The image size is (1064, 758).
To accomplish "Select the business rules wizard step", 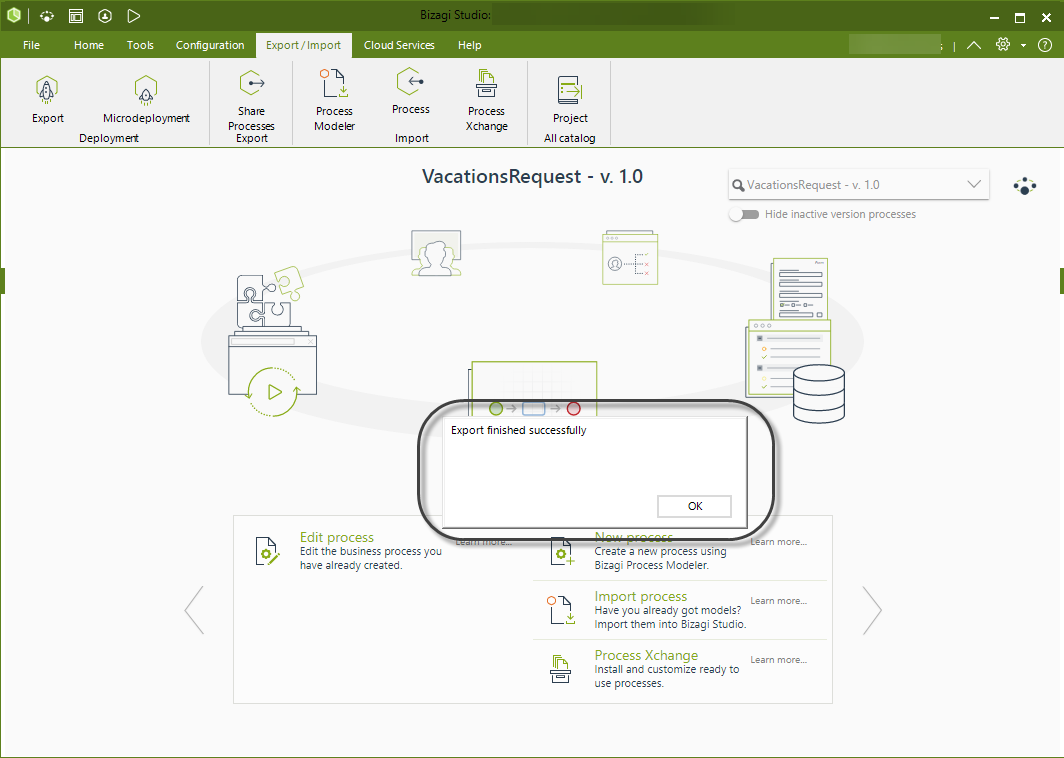I will click(x=630, y=258).
